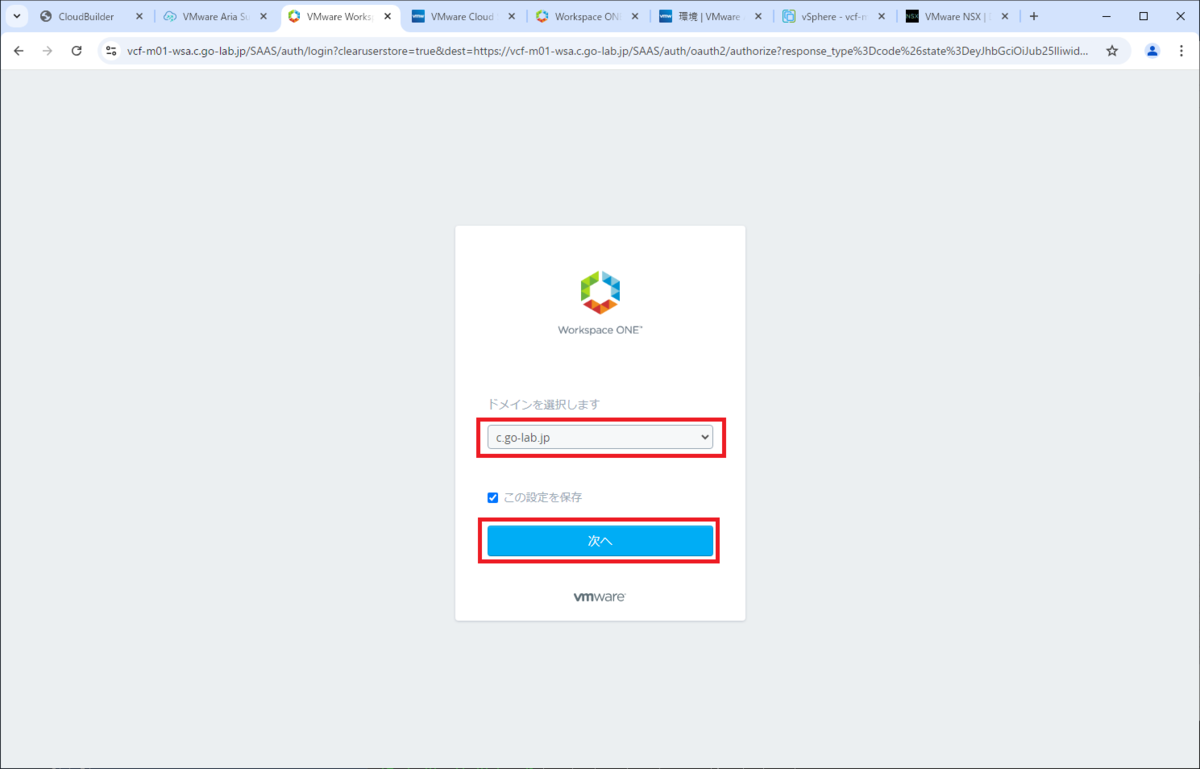Close the vSphere tab
The image size is (1200, 769).
point(882,16)
